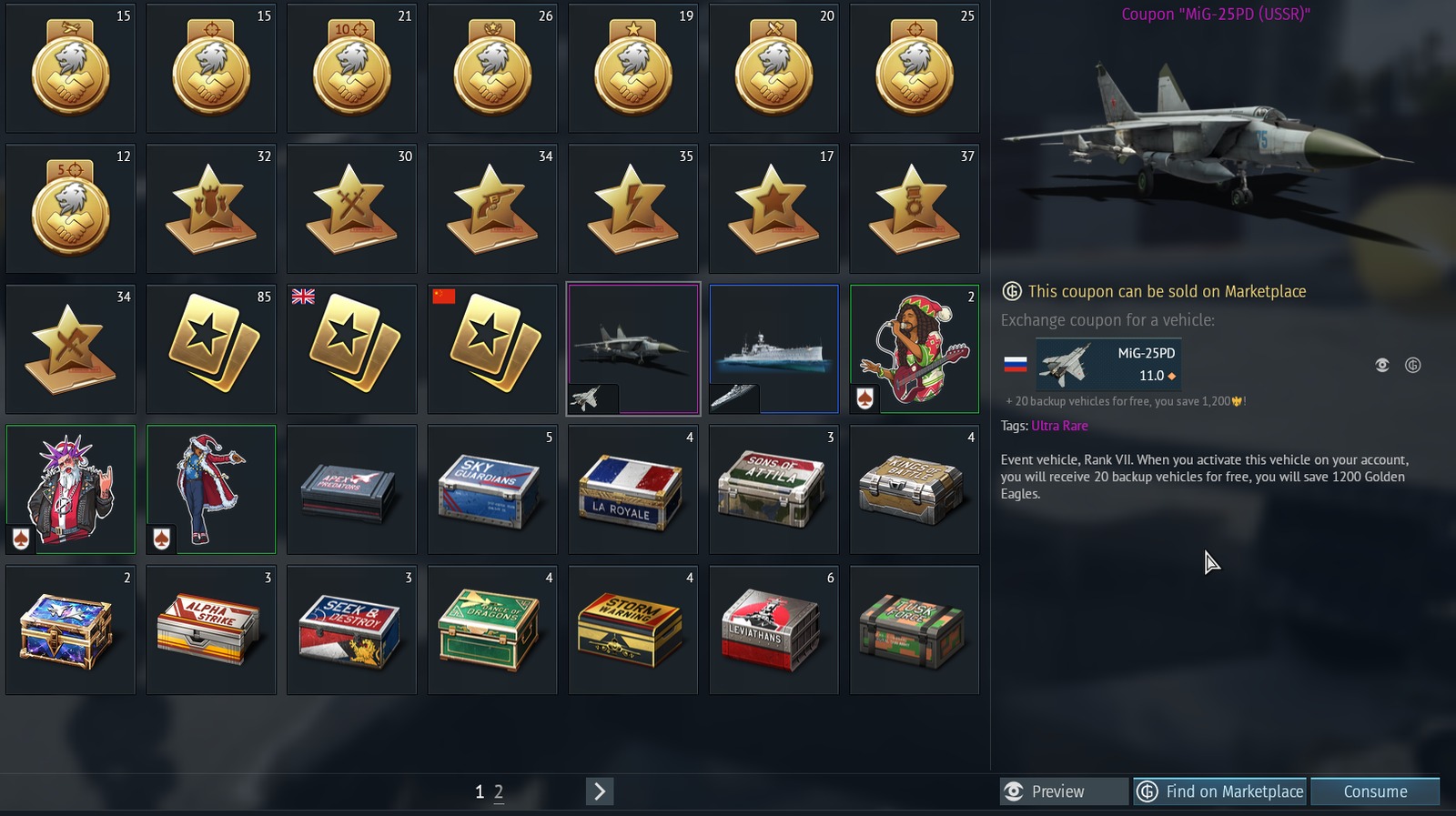The image size is (1456, 816).
Task: Select the Seek & Destroy crate
Action: click(x=351, y=630)
